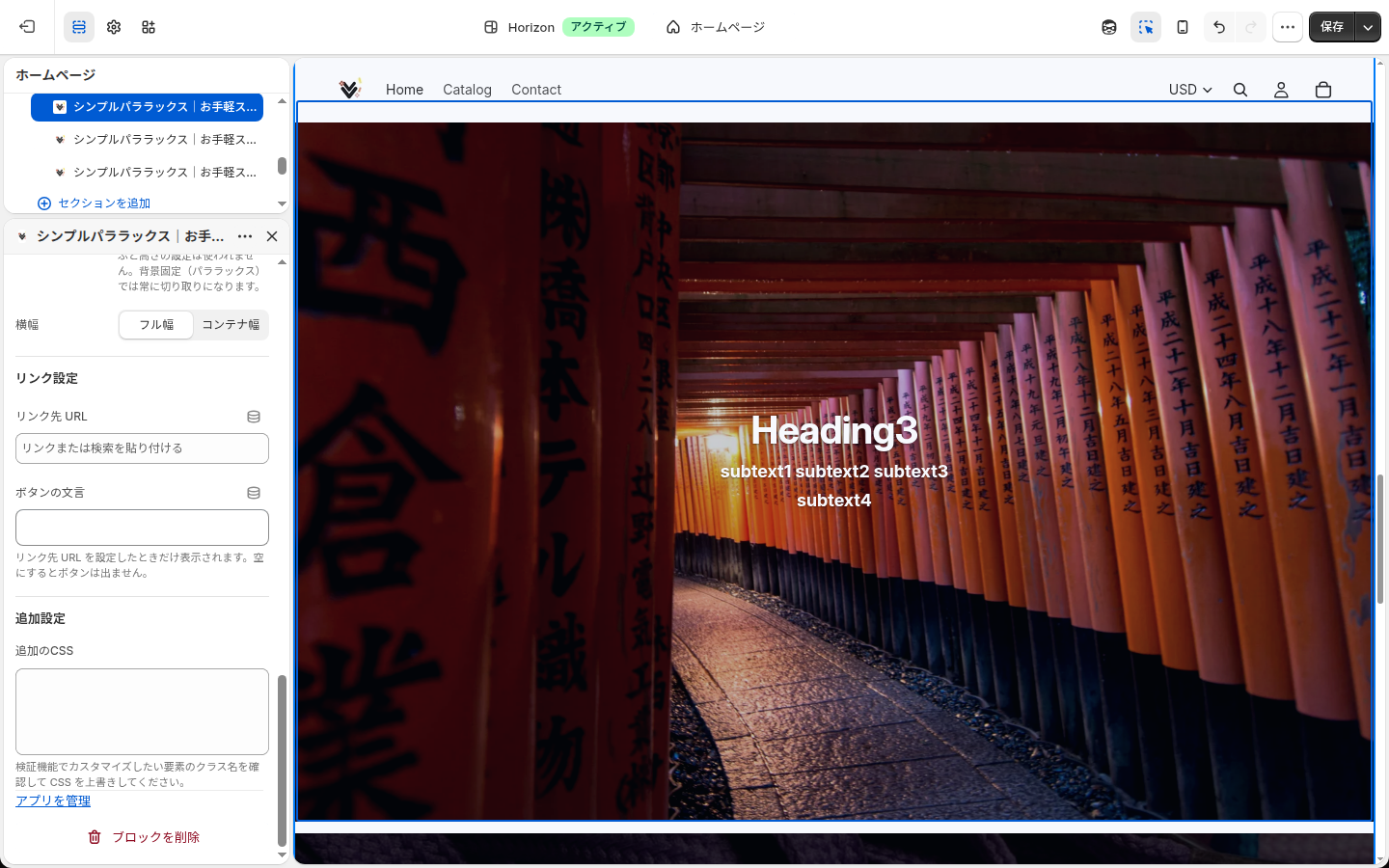Open the Apps embed panel icon
The image size is (1389, 868).
(149, 27)
